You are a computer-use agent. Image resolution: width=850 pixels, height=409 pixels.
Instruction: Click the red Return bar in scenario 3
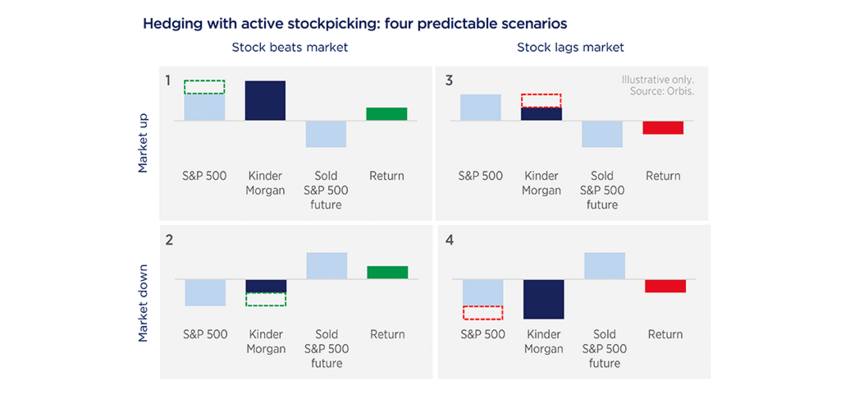(x=662, y=127)
